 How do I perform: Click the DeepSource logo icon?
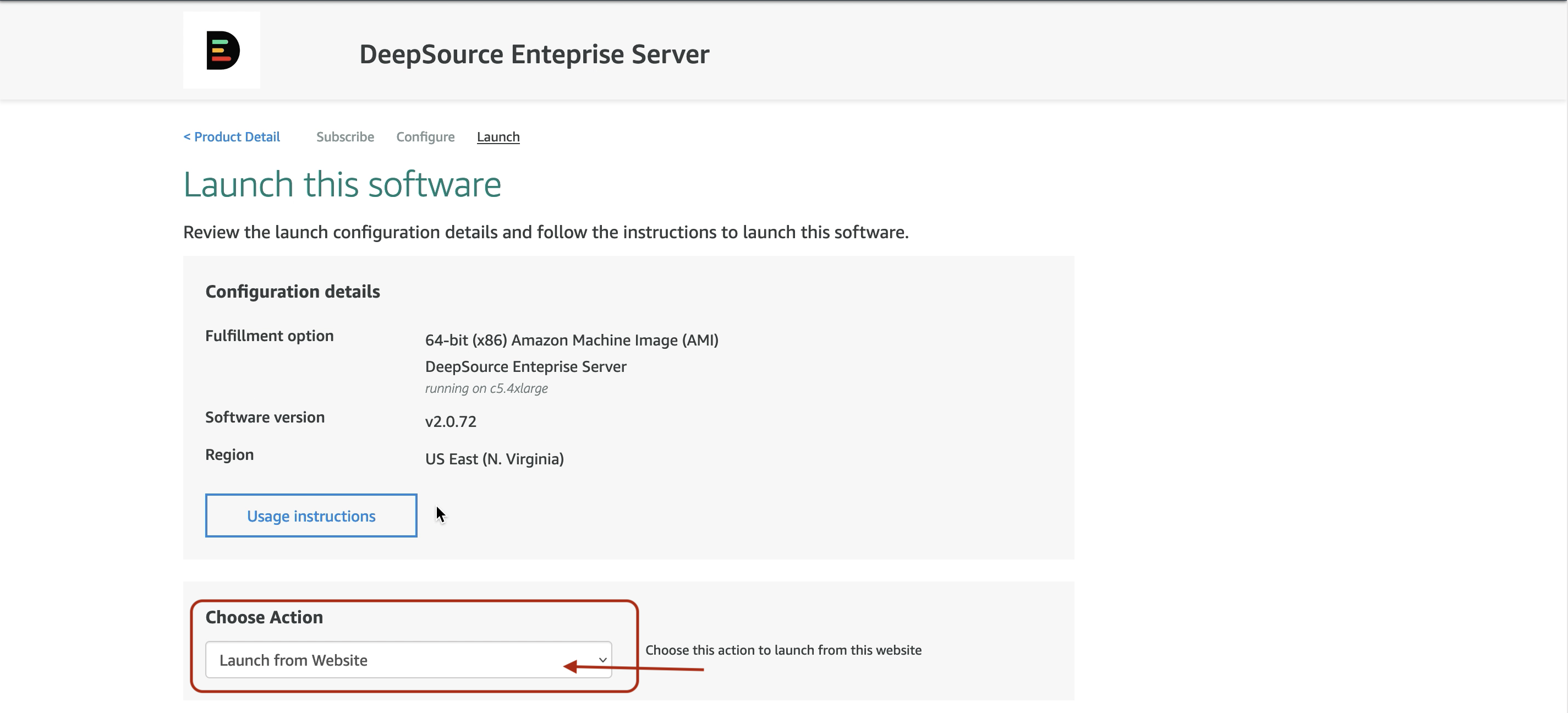point(222,51)
